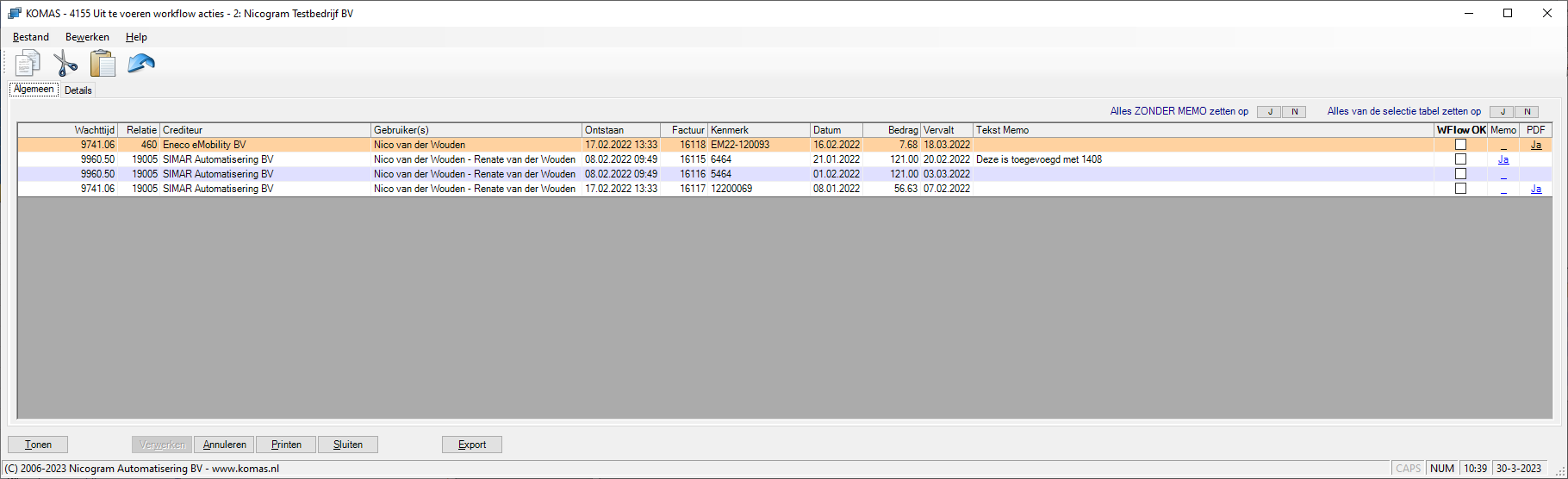Viewport: 1568px width, 479px height.
Task: Click the Ontstaan column header
Action: pyautogui.click(x=621, y=130)
